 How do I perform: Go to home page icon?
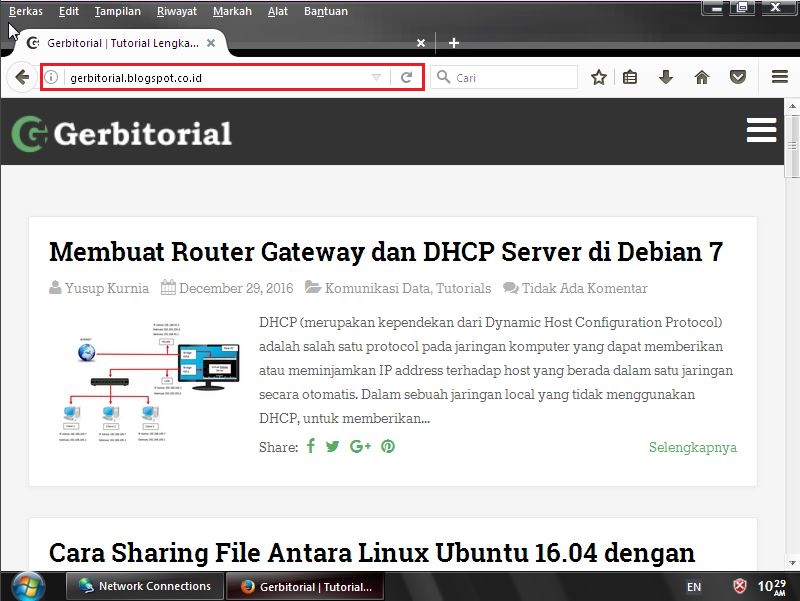(702, 78)
